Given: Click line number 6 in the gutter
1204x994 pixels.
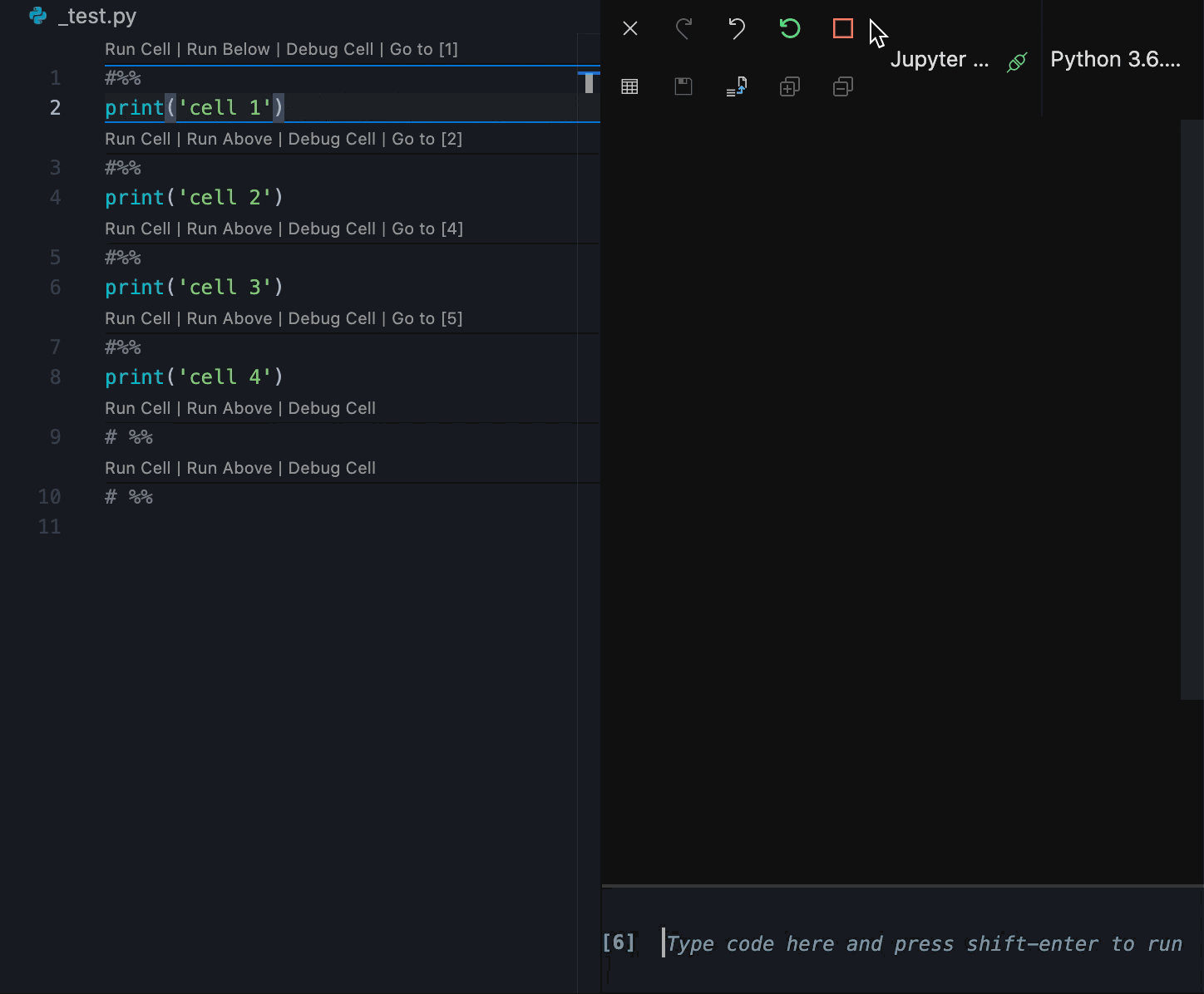Looking at the screenshot, I should coord(55,288).
